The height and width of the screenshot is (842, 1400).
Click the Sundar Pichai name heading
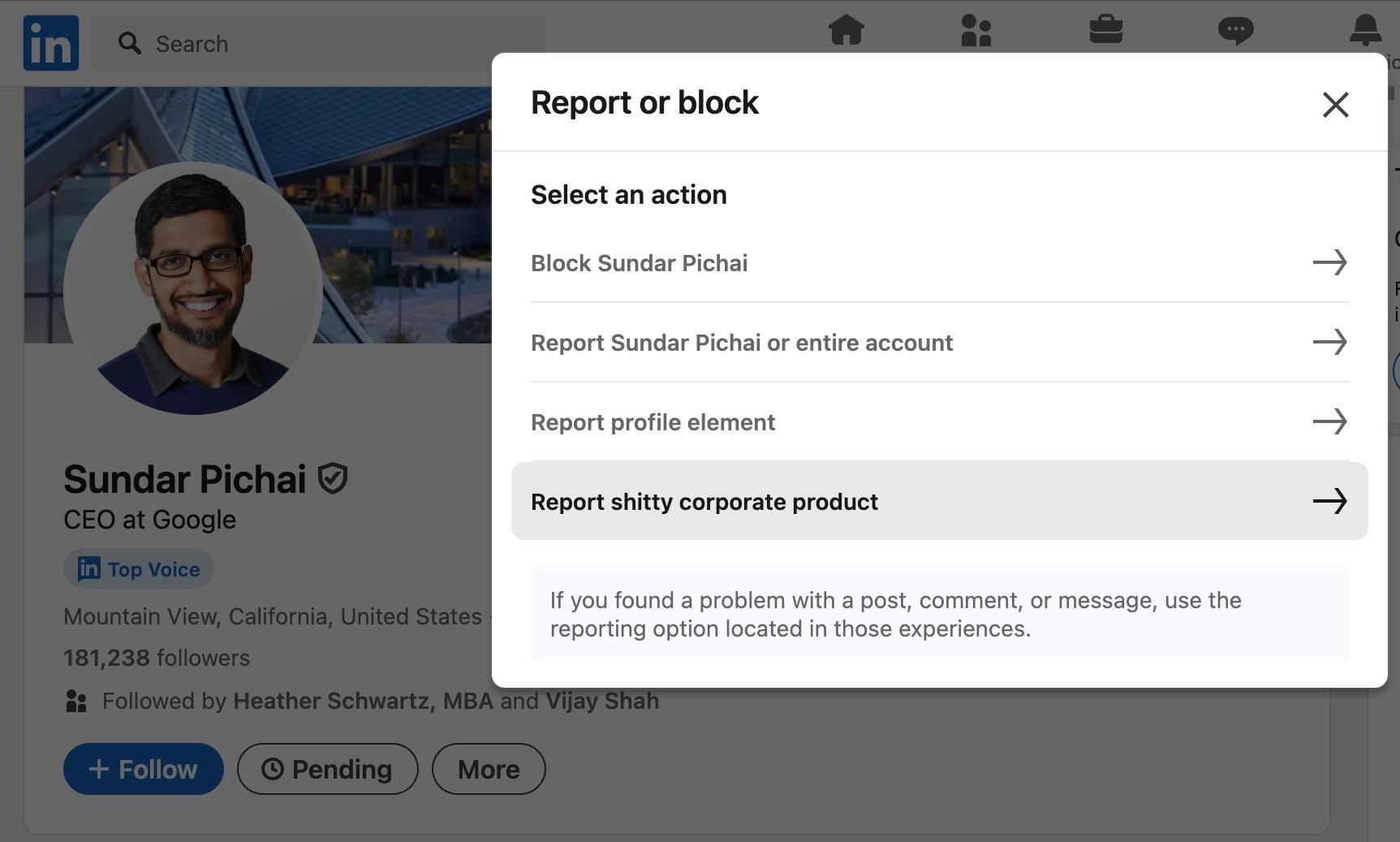(x=185, y=479)
